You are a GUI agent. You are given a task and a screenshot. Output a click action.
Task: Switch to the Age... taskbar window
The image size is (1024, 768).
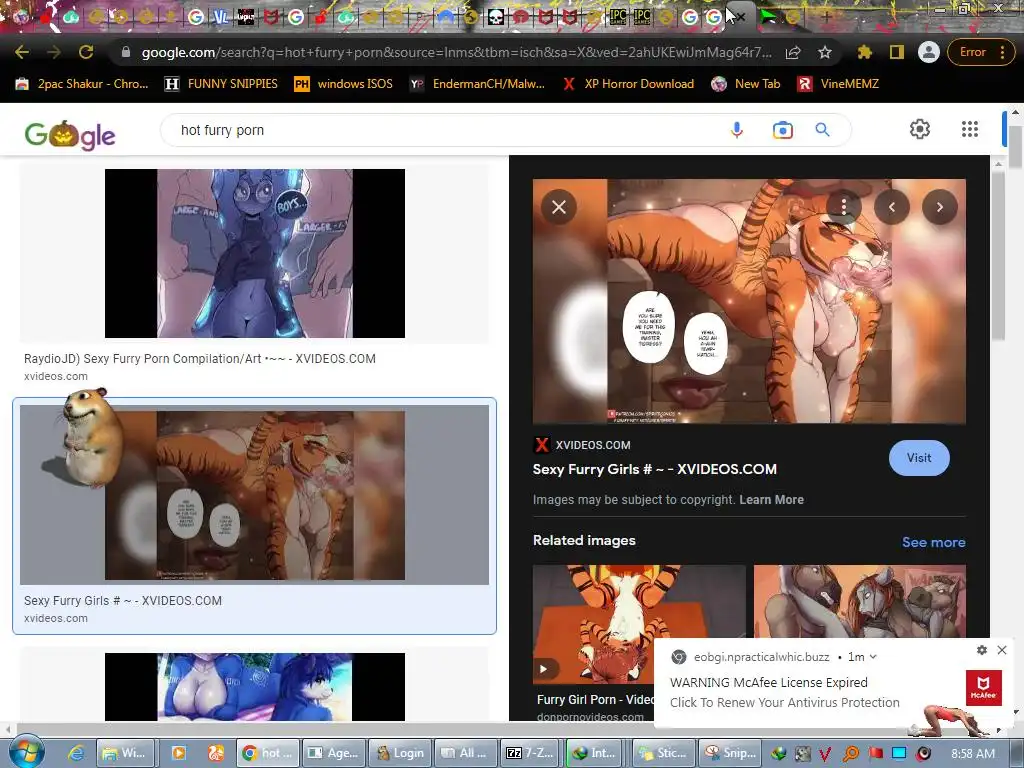[x=334, y=753]
